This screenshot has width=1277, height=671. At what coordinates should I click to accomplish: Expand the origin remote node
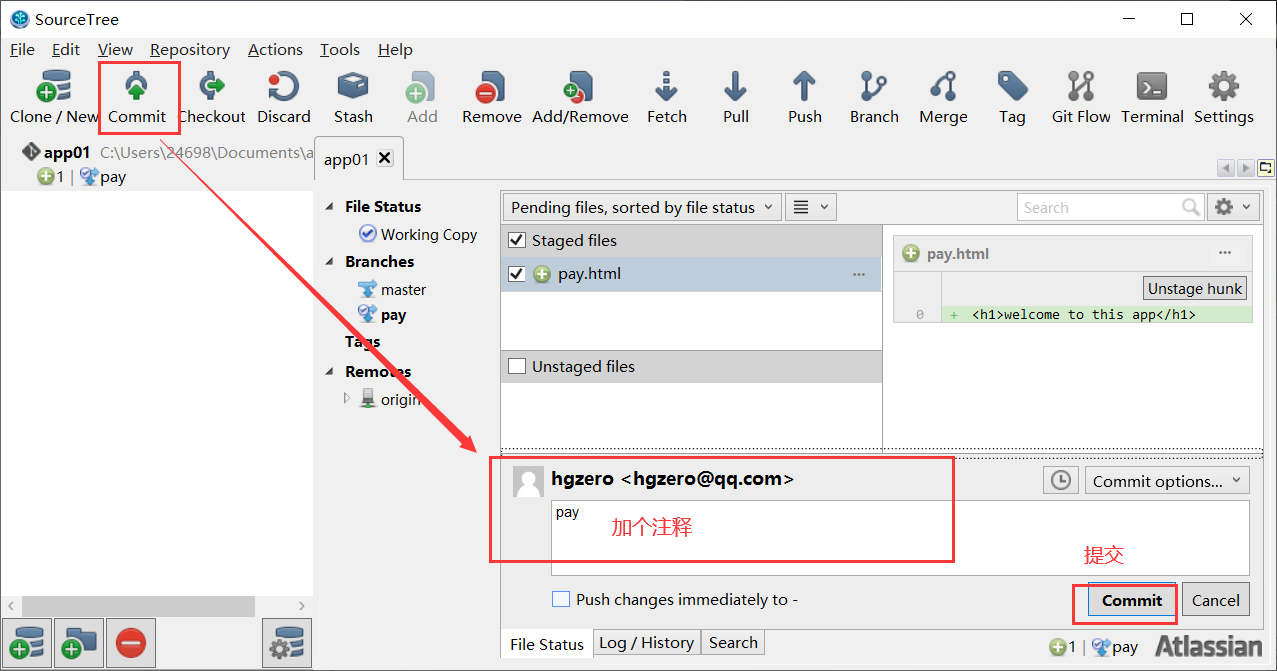pos(347,398)
